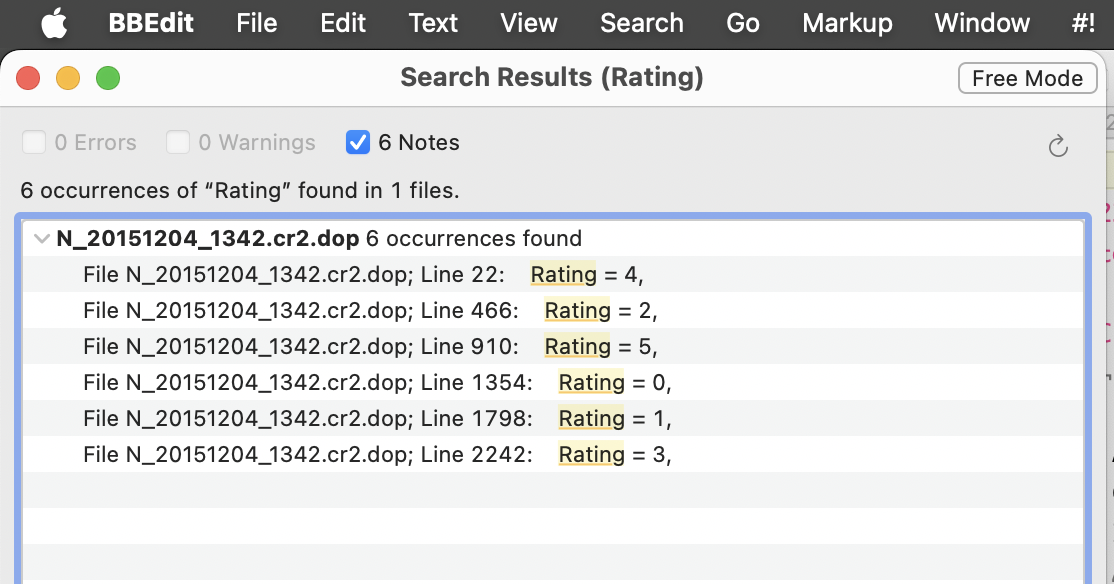Toggle the 0 Errors checkbox
Screen dimensions: 1114x584
coord(34,142)
